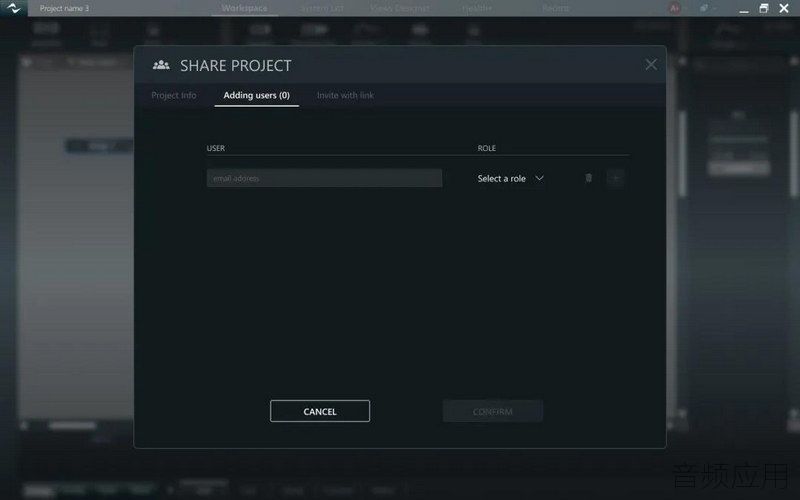The image size is (800, 500).
Task: Add another user row with plus icon
Action: [615, 178]
